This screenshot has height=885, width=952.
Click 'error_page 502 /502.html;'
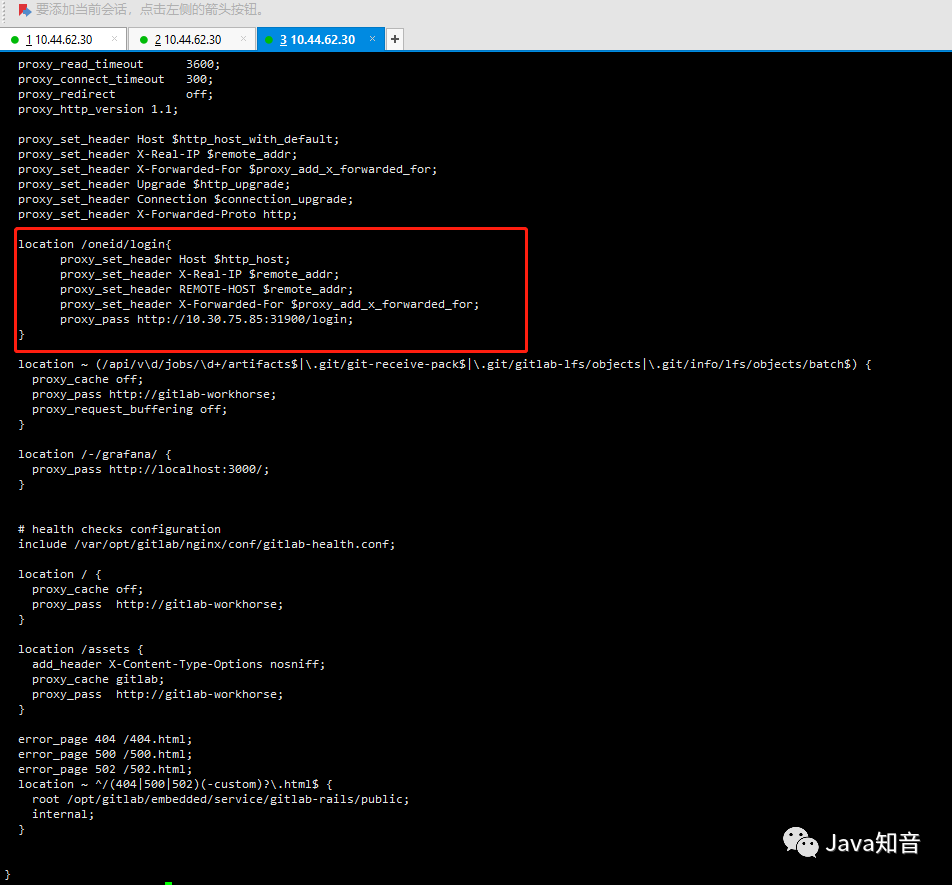(105, 770)
